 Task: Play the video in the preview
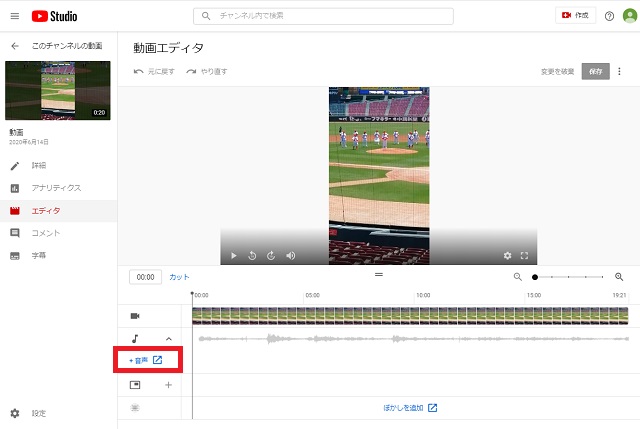tap(233, 256)
